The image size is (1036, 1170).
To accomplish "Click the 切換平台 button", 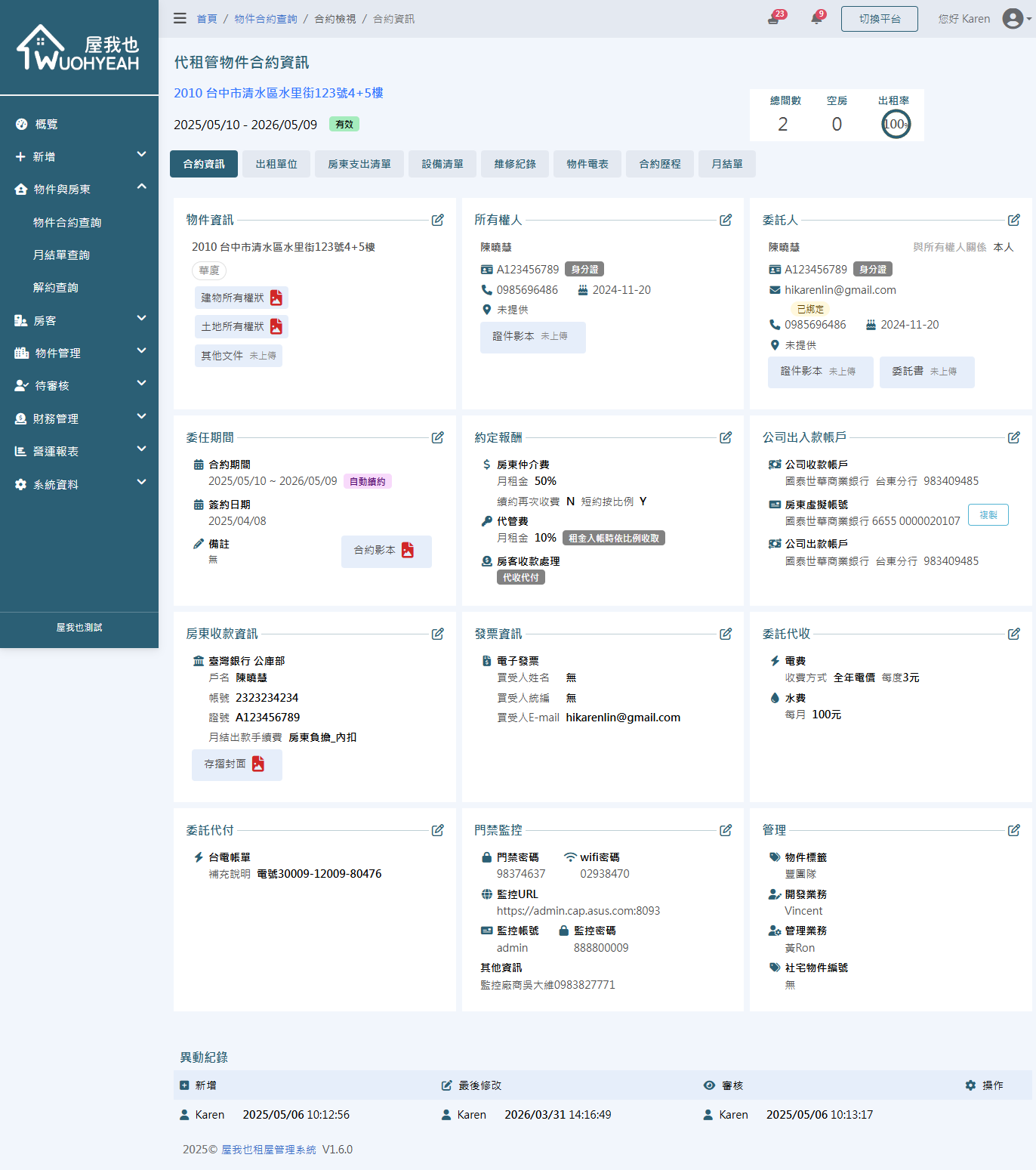I will pos(879,19).
